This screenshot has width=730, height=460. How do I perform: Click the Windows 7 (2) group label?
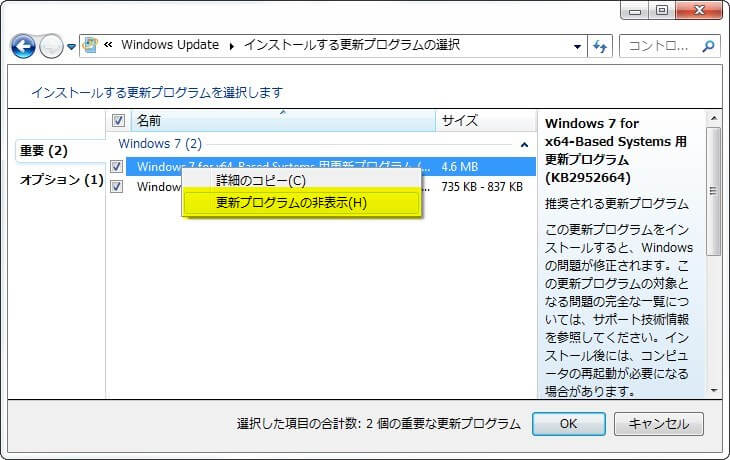point(160,143)
